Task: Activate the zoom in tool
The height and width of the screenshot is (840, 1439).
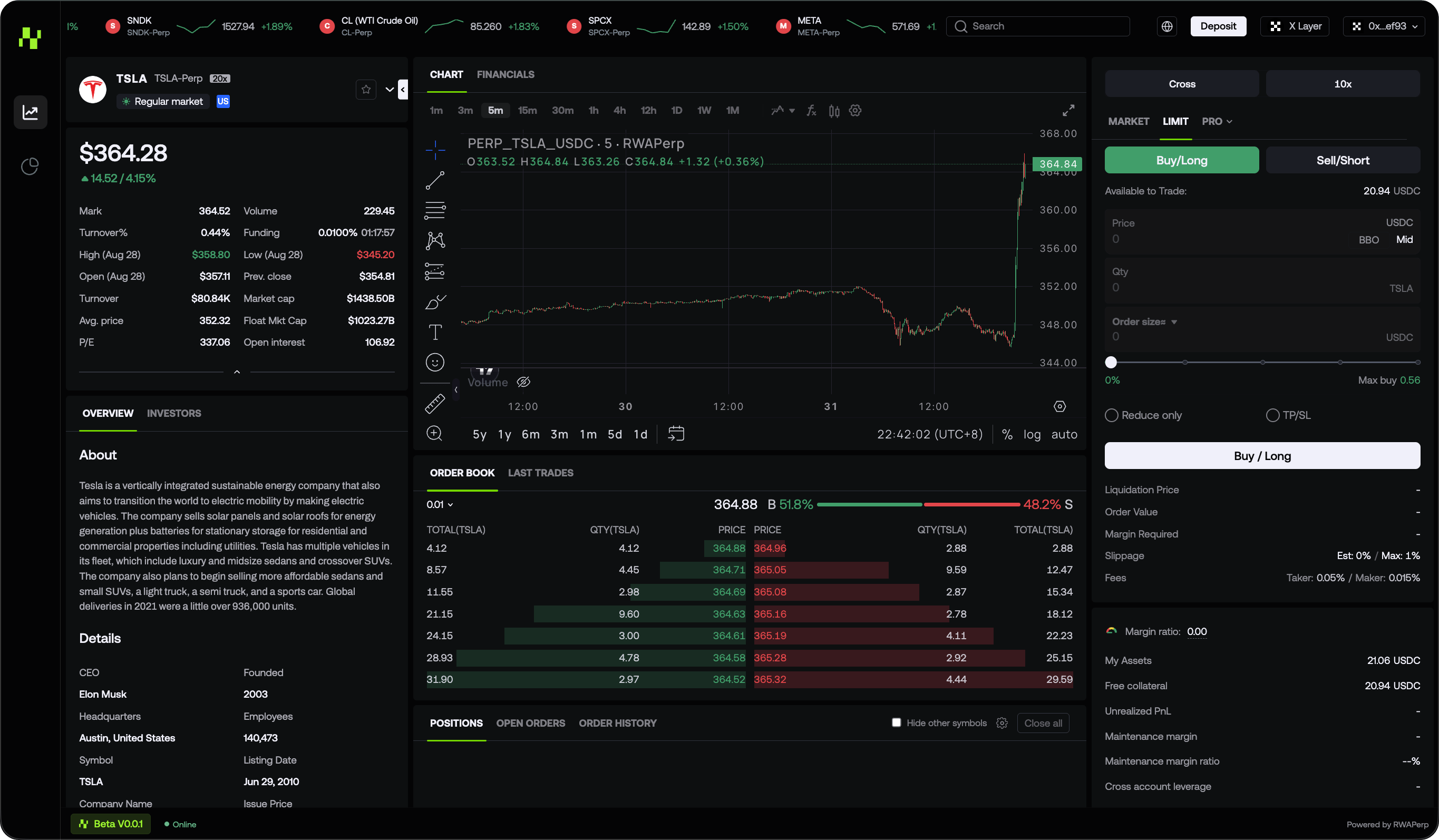Action: coord(434,433)
